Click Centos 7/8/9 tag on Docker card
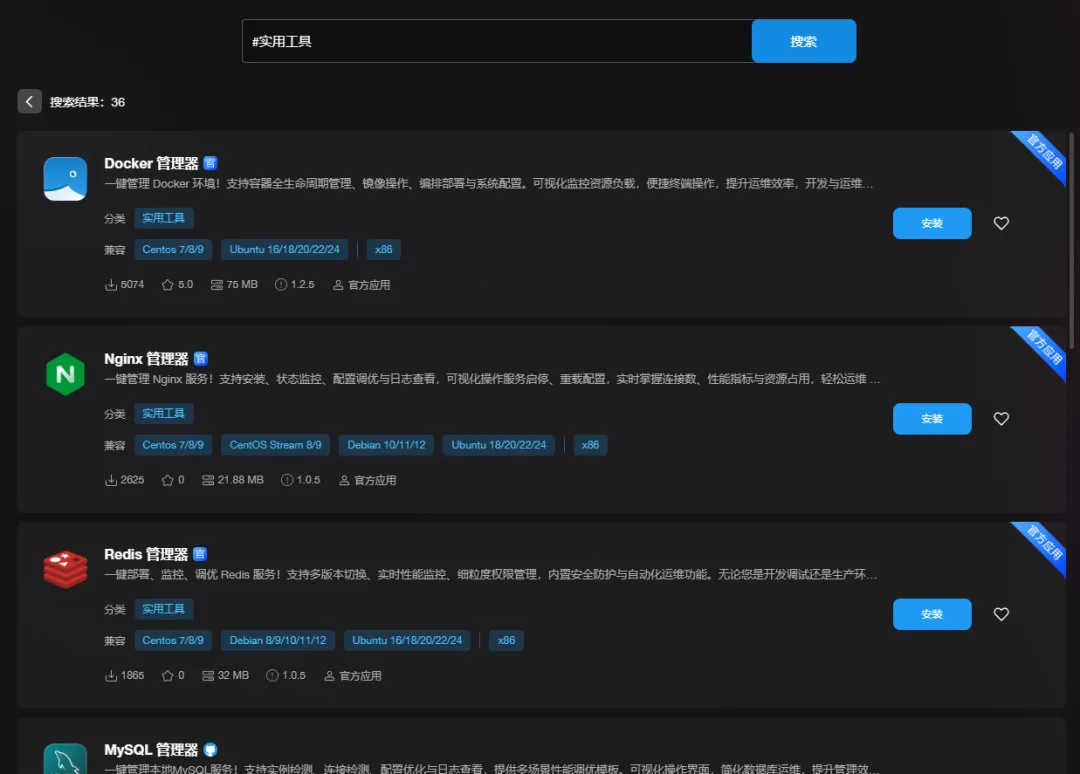This screenshot has width=1080, height=774. pyautogui.click(x=173, y=249)
